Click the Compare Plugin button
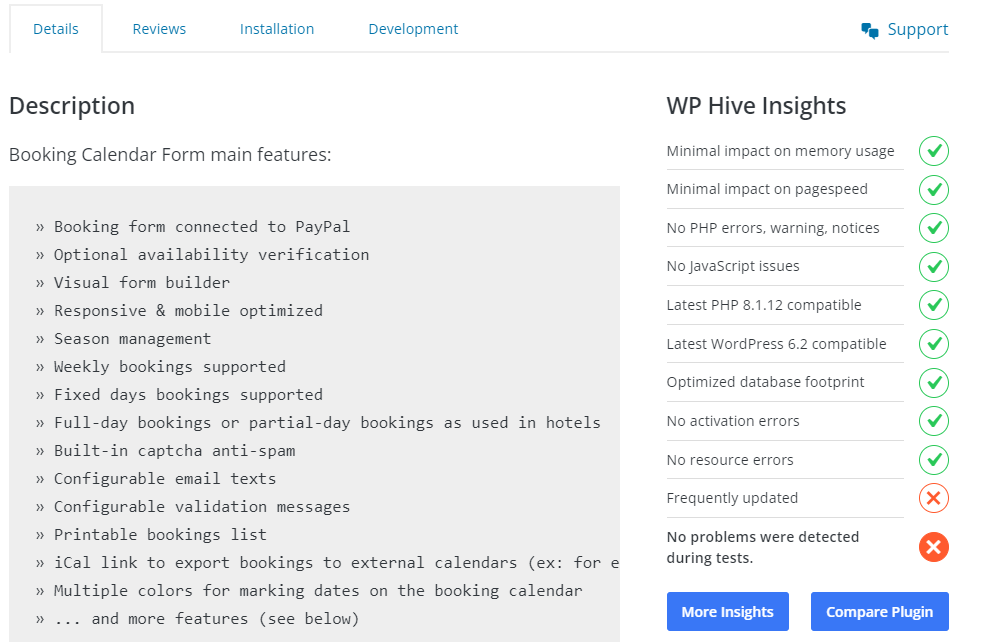This screenshot has width=981, height=642. [x=880, y=611]
